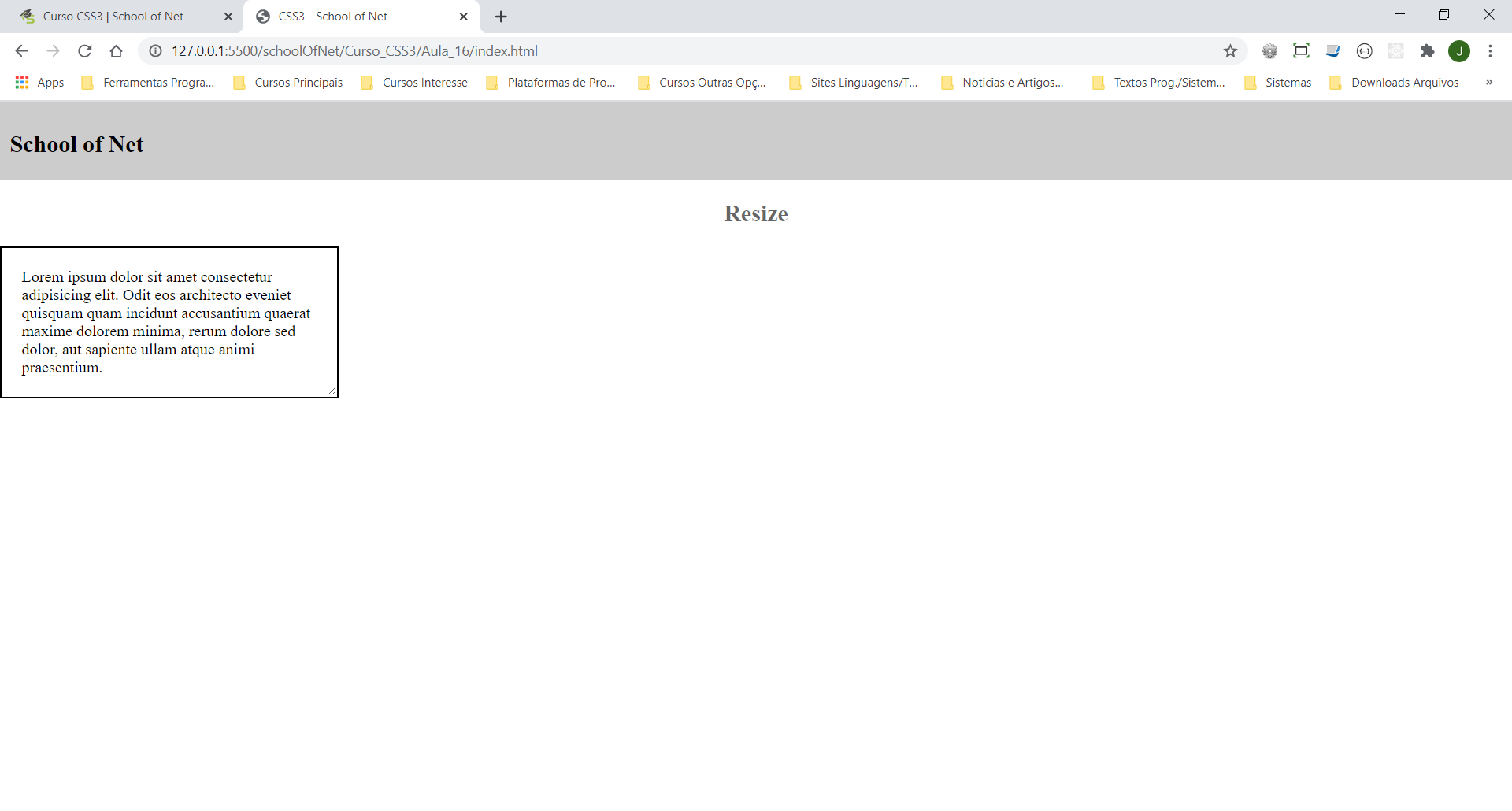Open a new tab with the plus button
This screenshot has height=811, width=1512.
pos(501,17)
